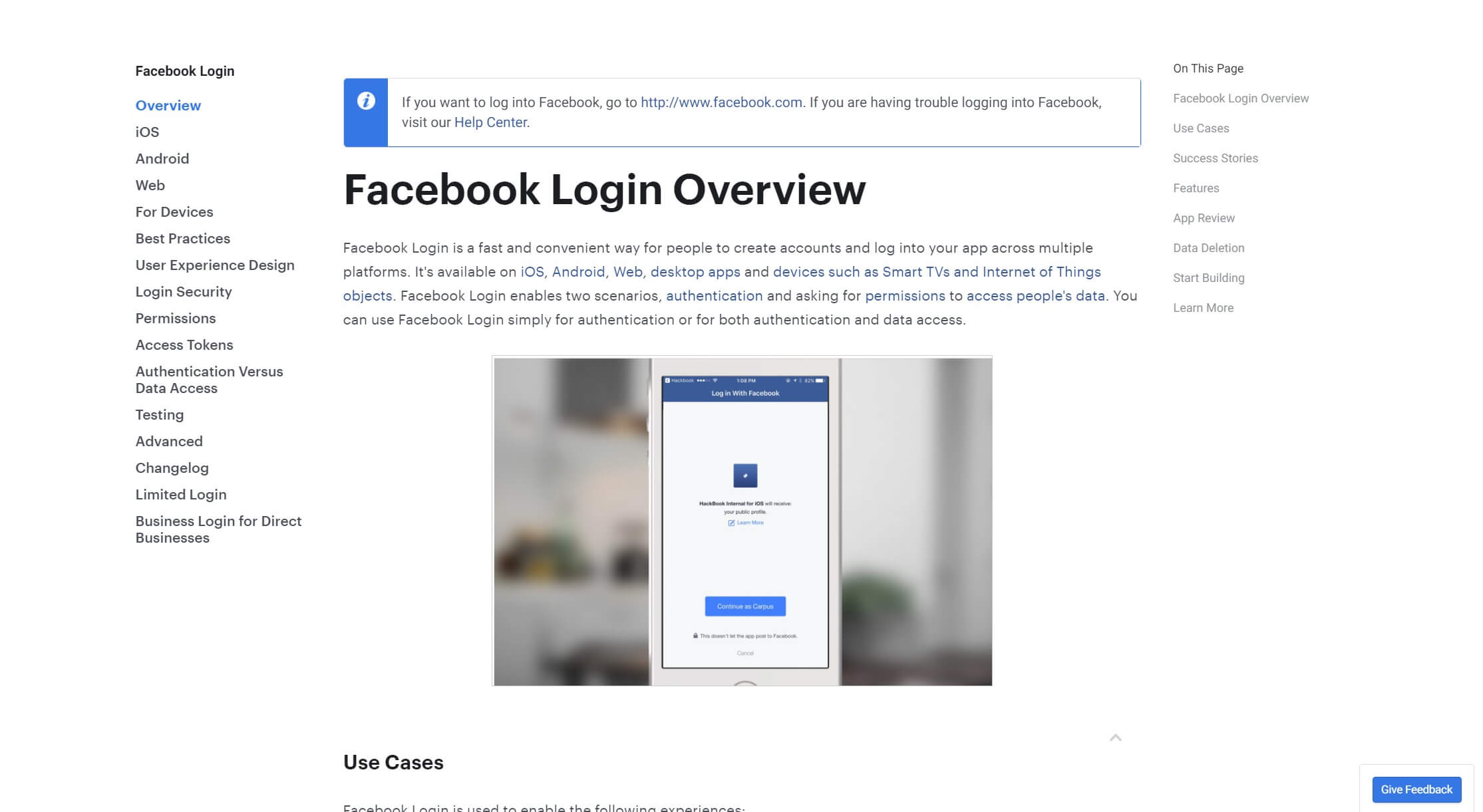Click the http://www.facebook.com hyperlink
This screenshot has width=1483, height=812.
(721, 102)
